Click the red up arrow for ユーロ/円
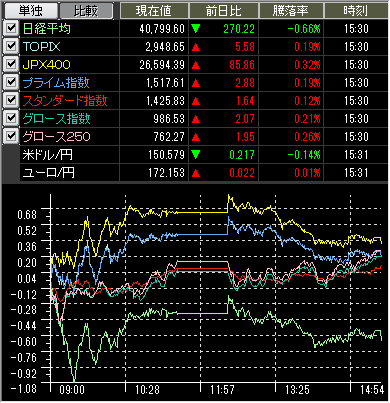Viewport: 390px width, 403px height. click(x=196, y=173)
